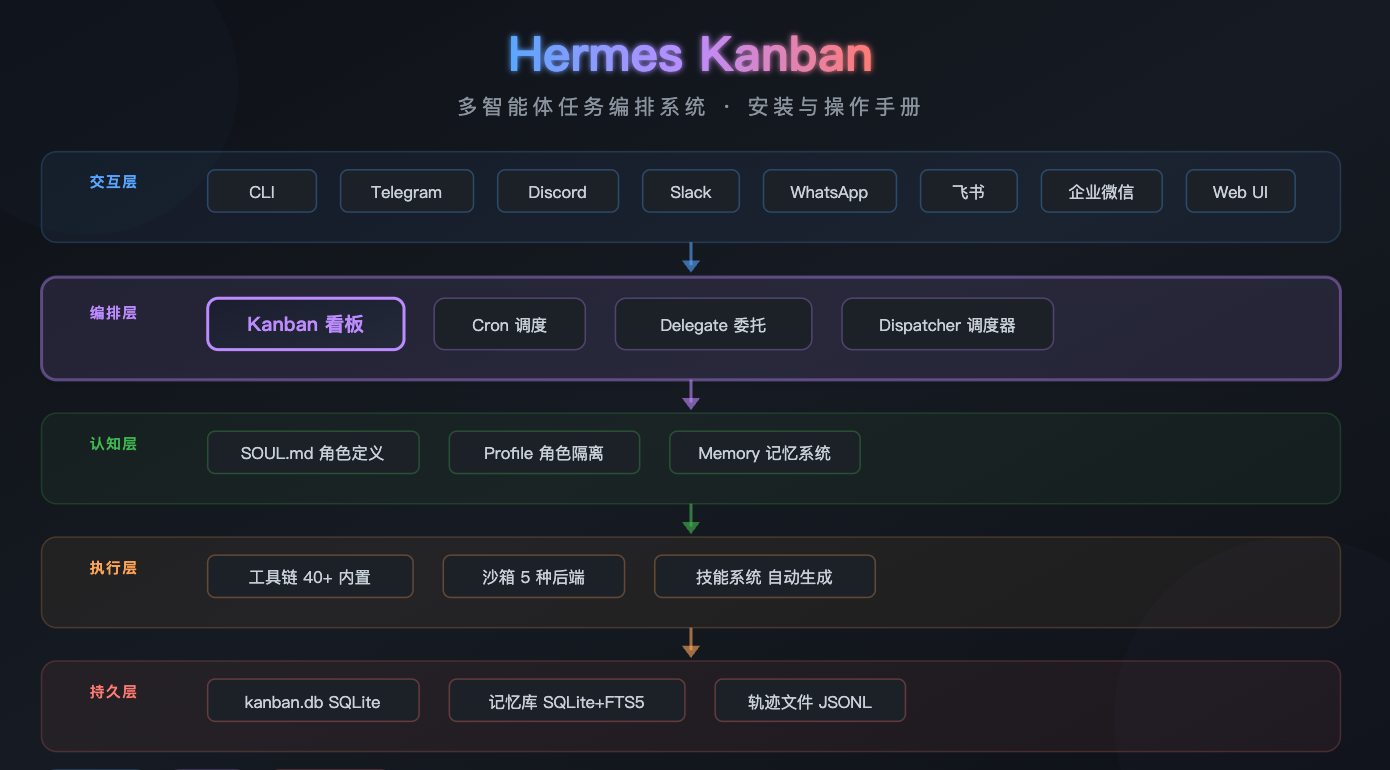Select the 企业微信 box
The height and width of the screenshot is (770, 1390).
1101,191
